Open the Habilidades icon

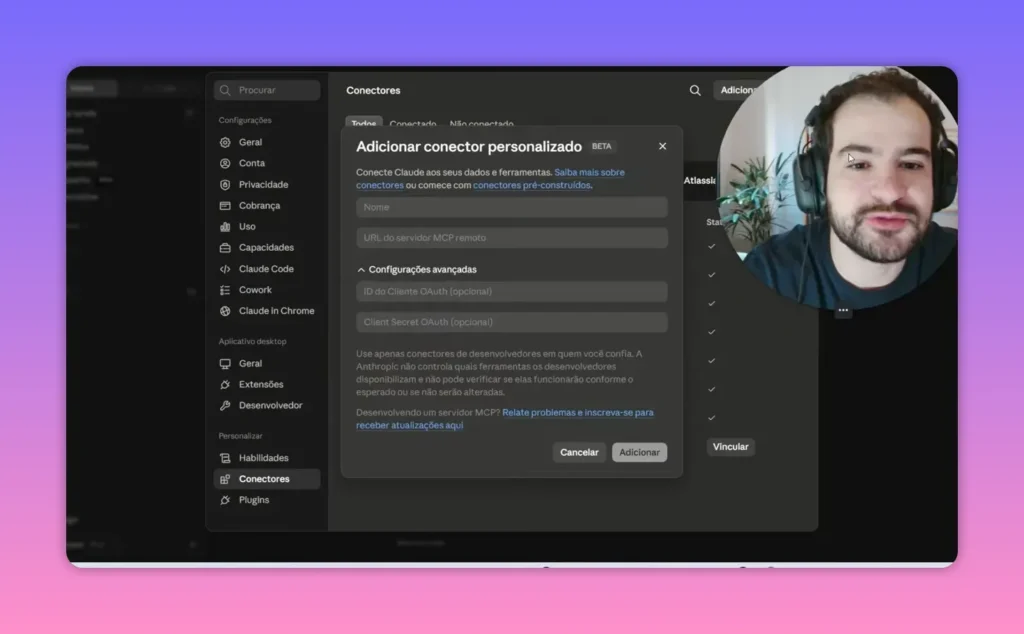(x=225, y=458)
